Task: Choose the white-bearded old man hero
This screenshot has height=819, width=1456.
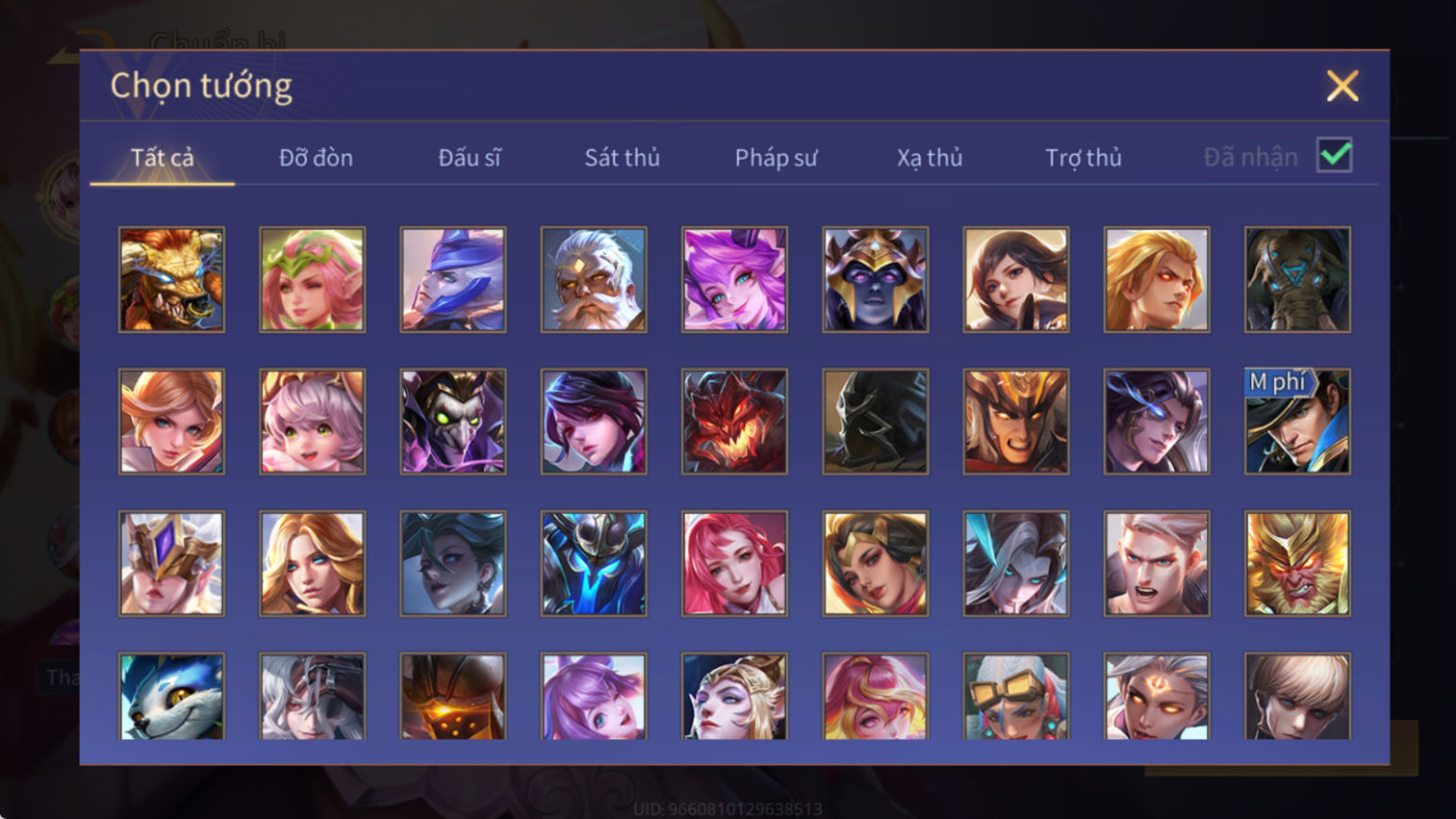Action: (x=594, y=279)
